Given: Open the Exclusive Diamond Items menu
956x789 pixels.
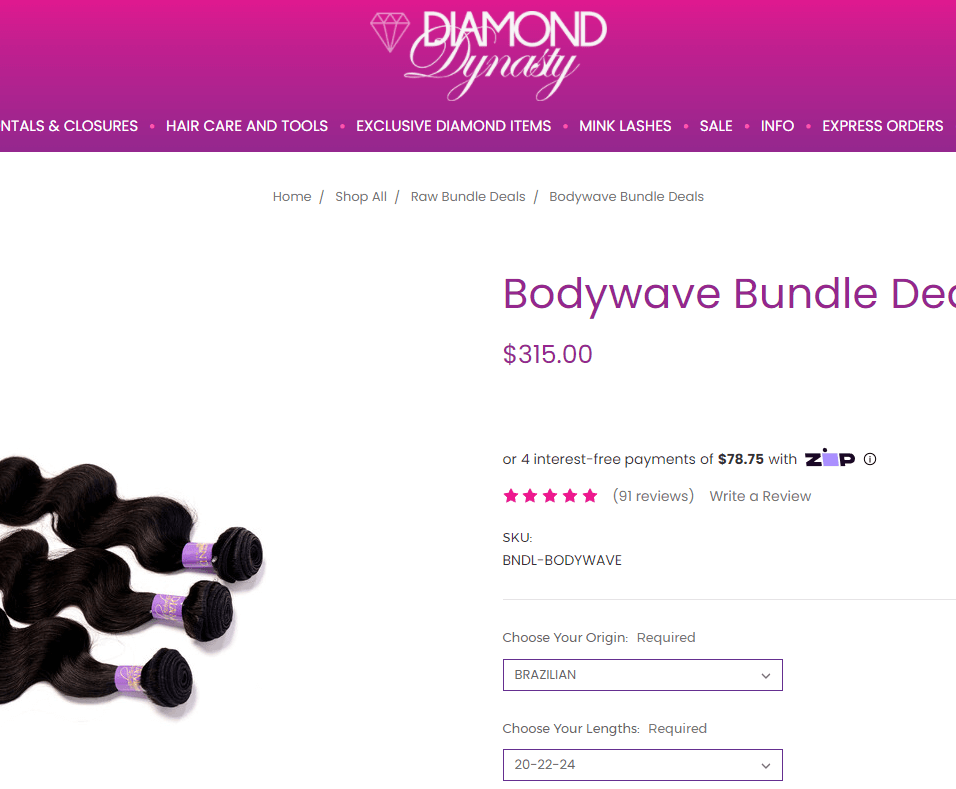Looking at the screenshot, I should tap(454, 126).
